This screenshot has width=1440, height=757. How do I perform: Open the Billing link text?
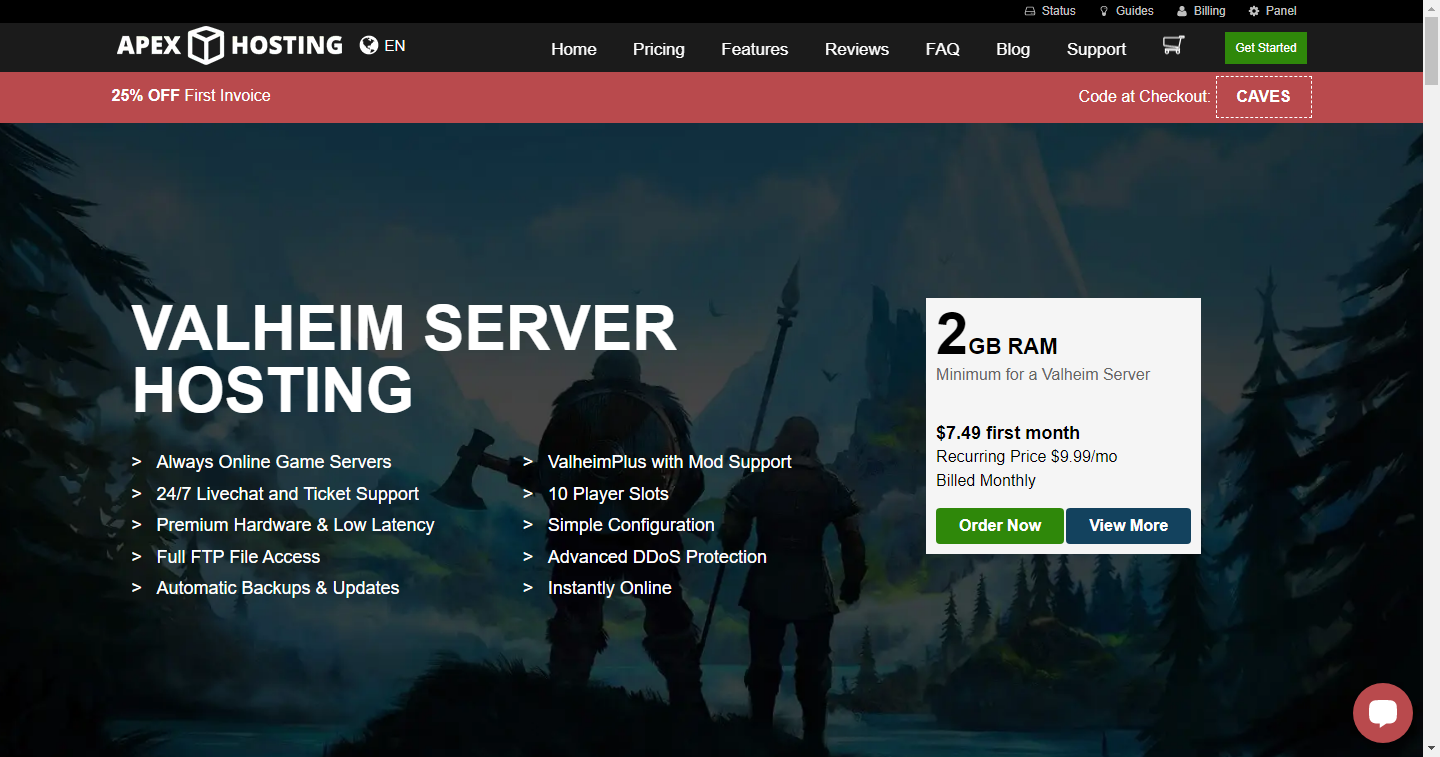tap(1210, 11)
